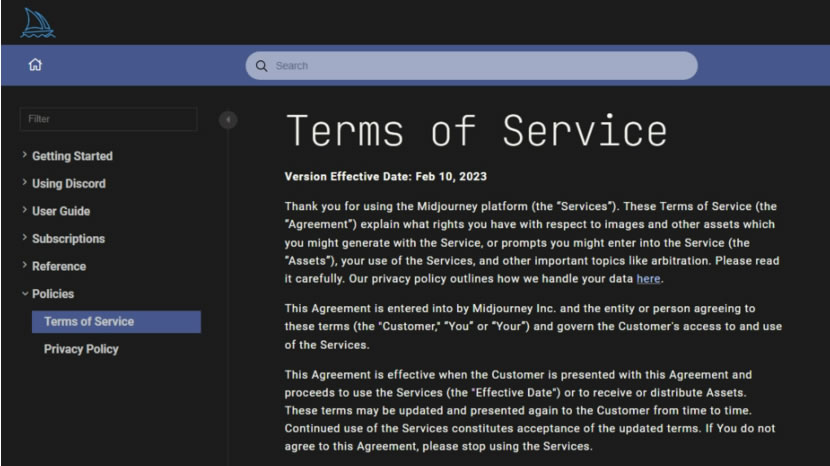Collapse the sidebar with arrow button
This screenshot has height=466, width=830.
(228, 120)
